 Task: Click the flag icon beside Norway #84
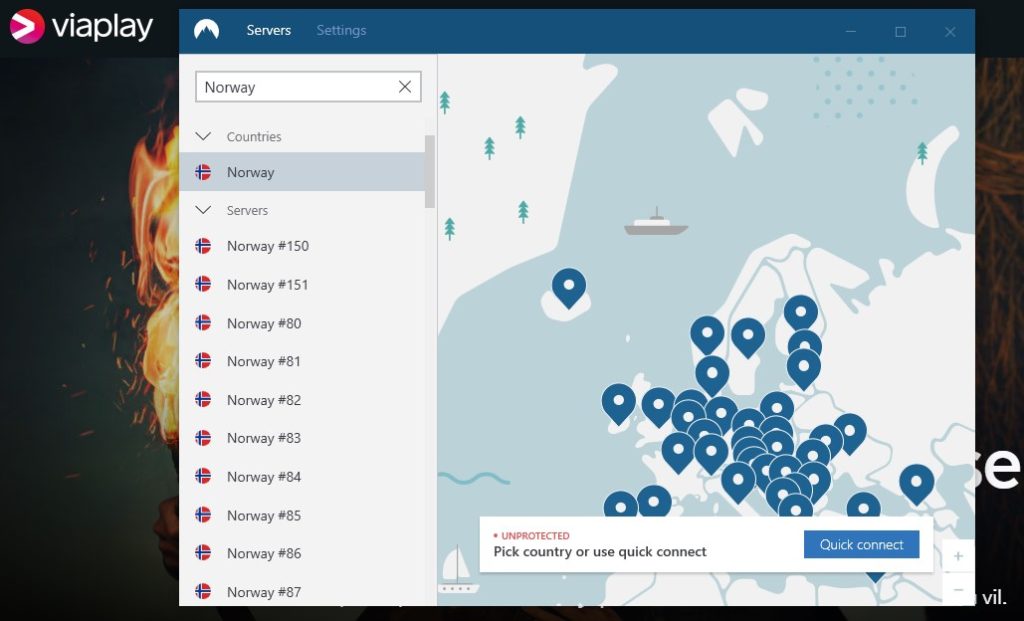(x=203, y=476)
